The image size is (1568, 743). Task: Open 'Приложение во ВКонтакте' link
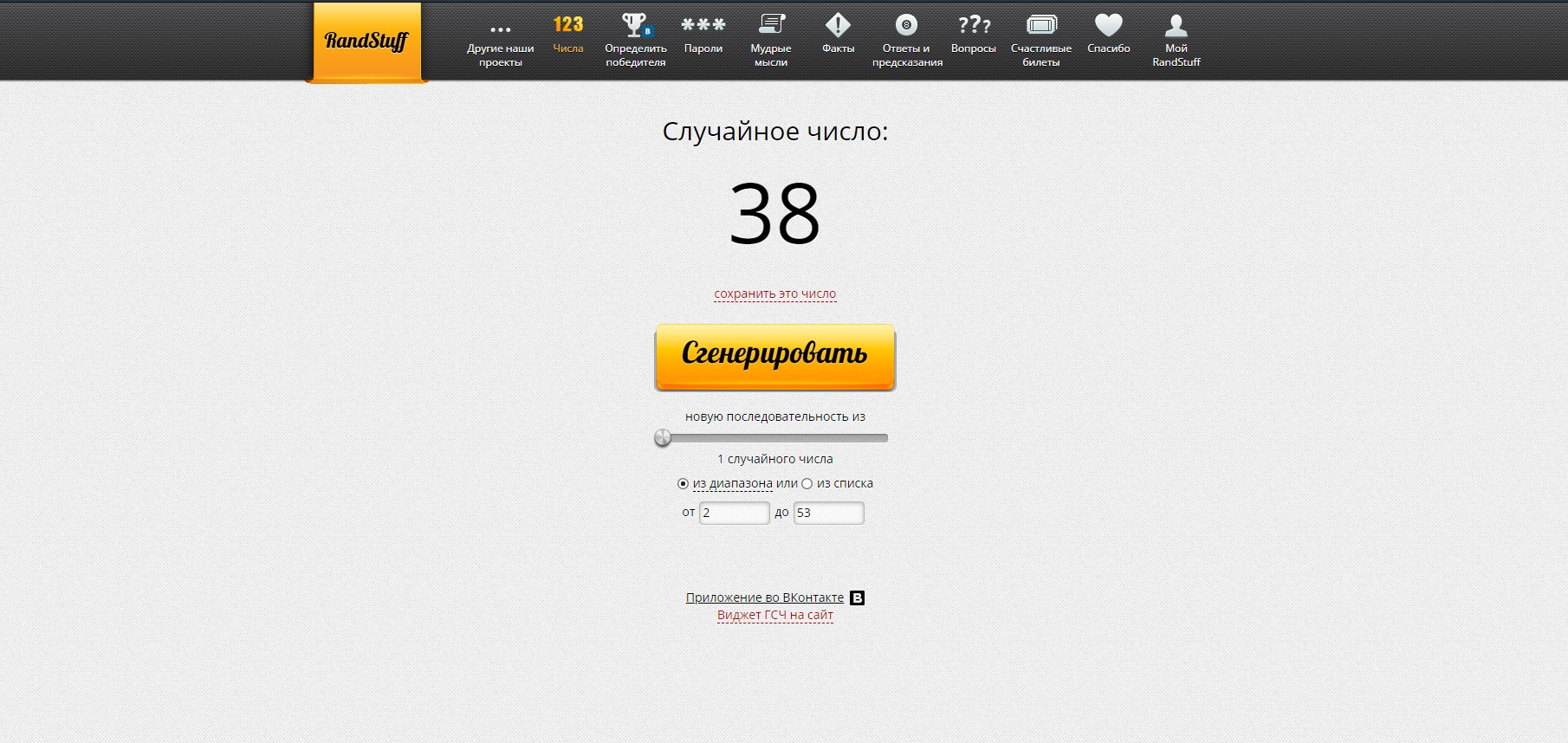pyautogui.click(x=765, y=598)
